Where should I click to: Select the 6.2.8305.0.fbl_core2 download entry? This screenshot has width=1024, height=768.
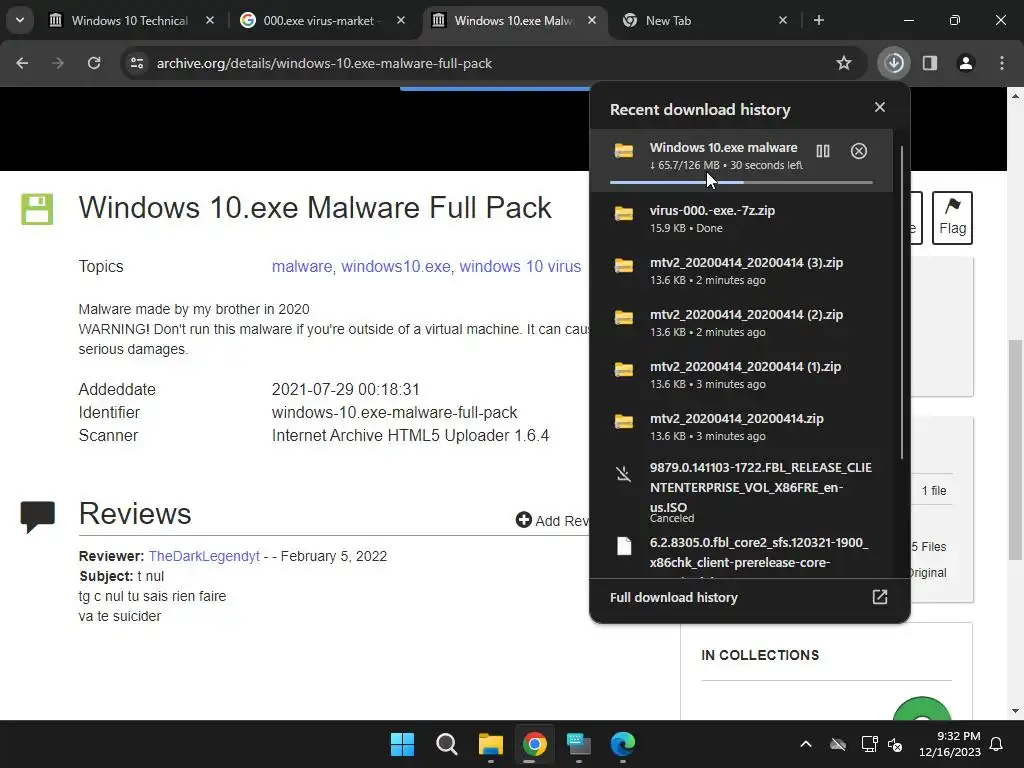741,555
